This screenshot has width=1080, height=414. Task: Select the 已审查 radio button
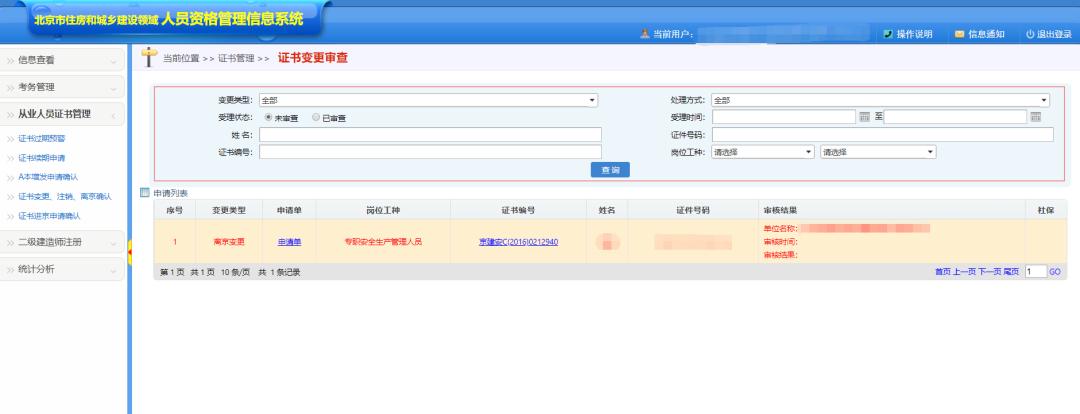pyautogui.click(x=316, y=117)
